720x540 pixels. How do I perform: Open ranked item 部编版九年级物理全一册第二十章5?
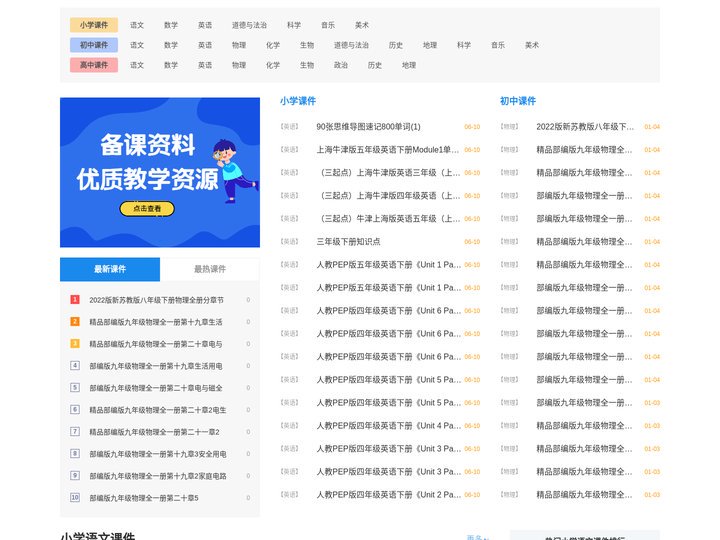pos(144,498)
